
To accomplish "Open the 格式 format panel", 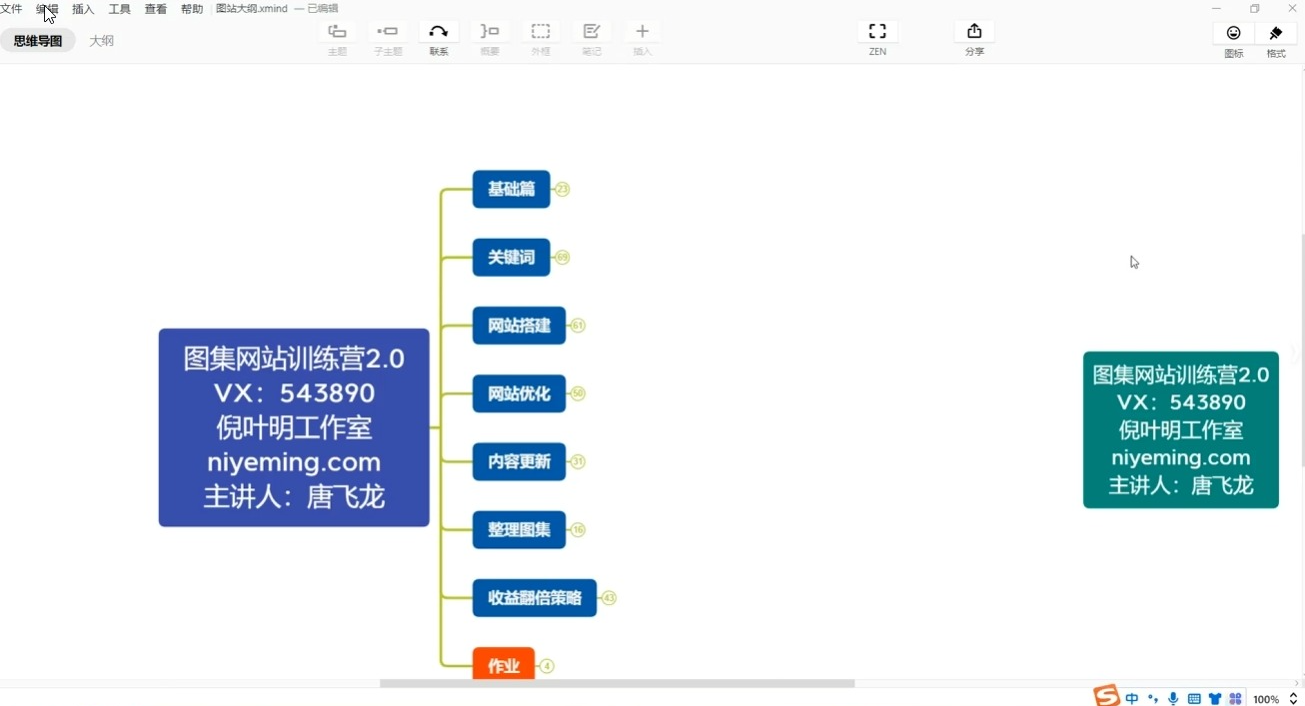I will coord(1275,34).
